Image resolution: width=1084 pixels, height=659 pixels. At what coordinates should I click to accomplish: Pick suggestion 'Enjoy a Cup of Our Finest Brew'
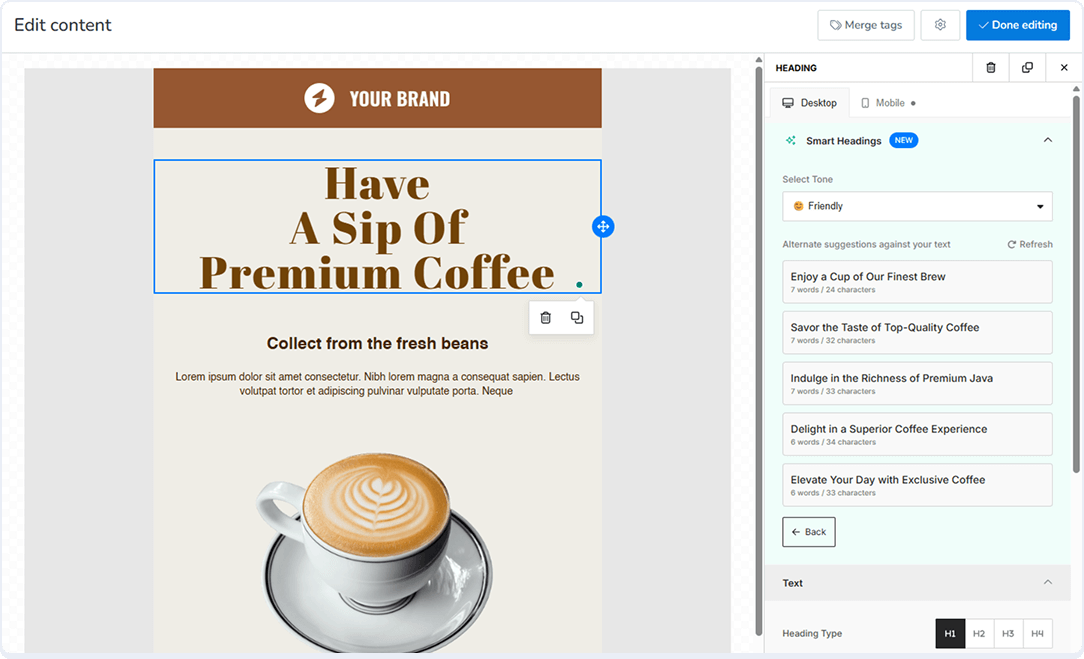coord(917,281)
